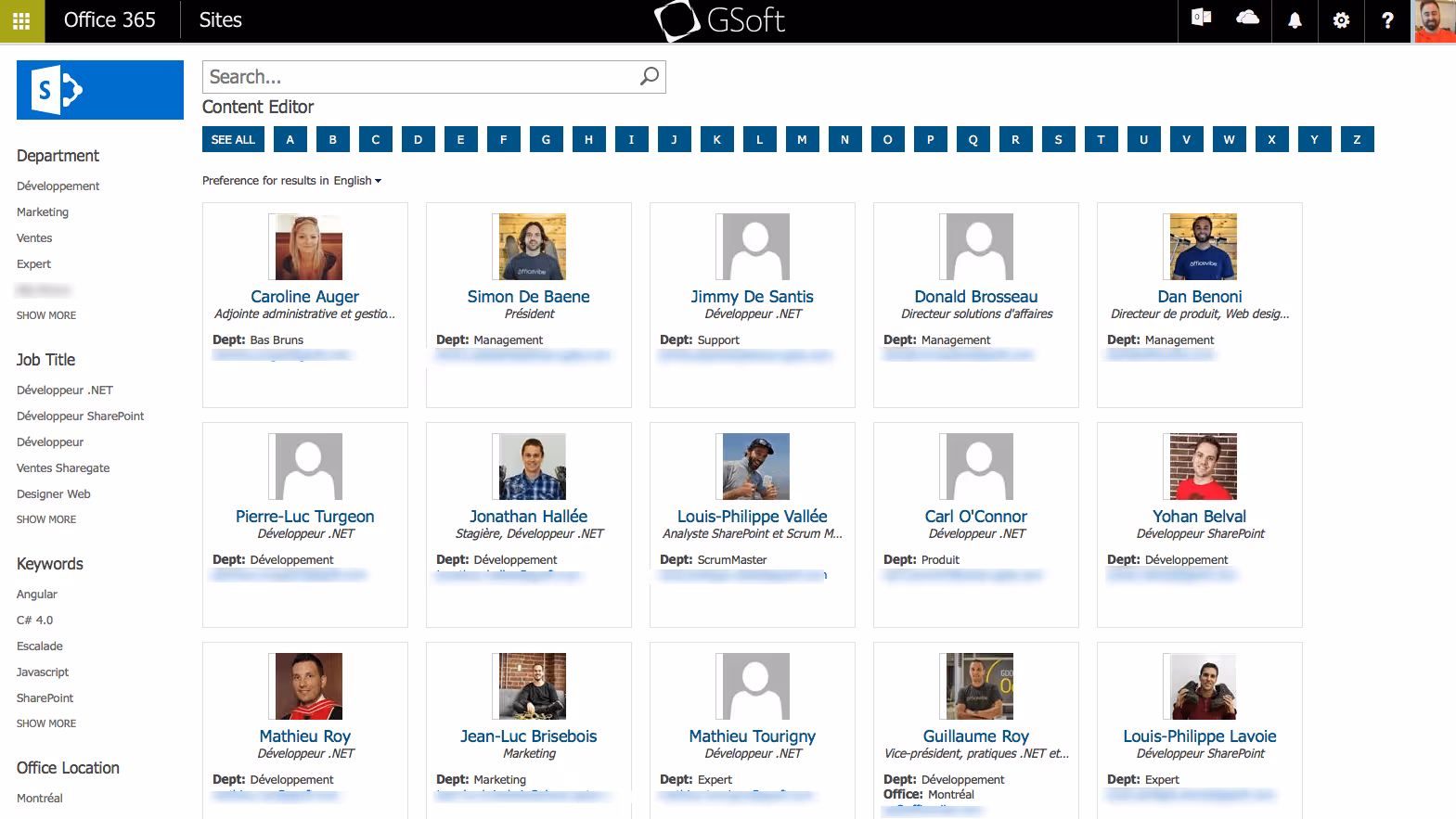
Task: Open Carl O'Connor's profile name link
Action: pos(976,517)
